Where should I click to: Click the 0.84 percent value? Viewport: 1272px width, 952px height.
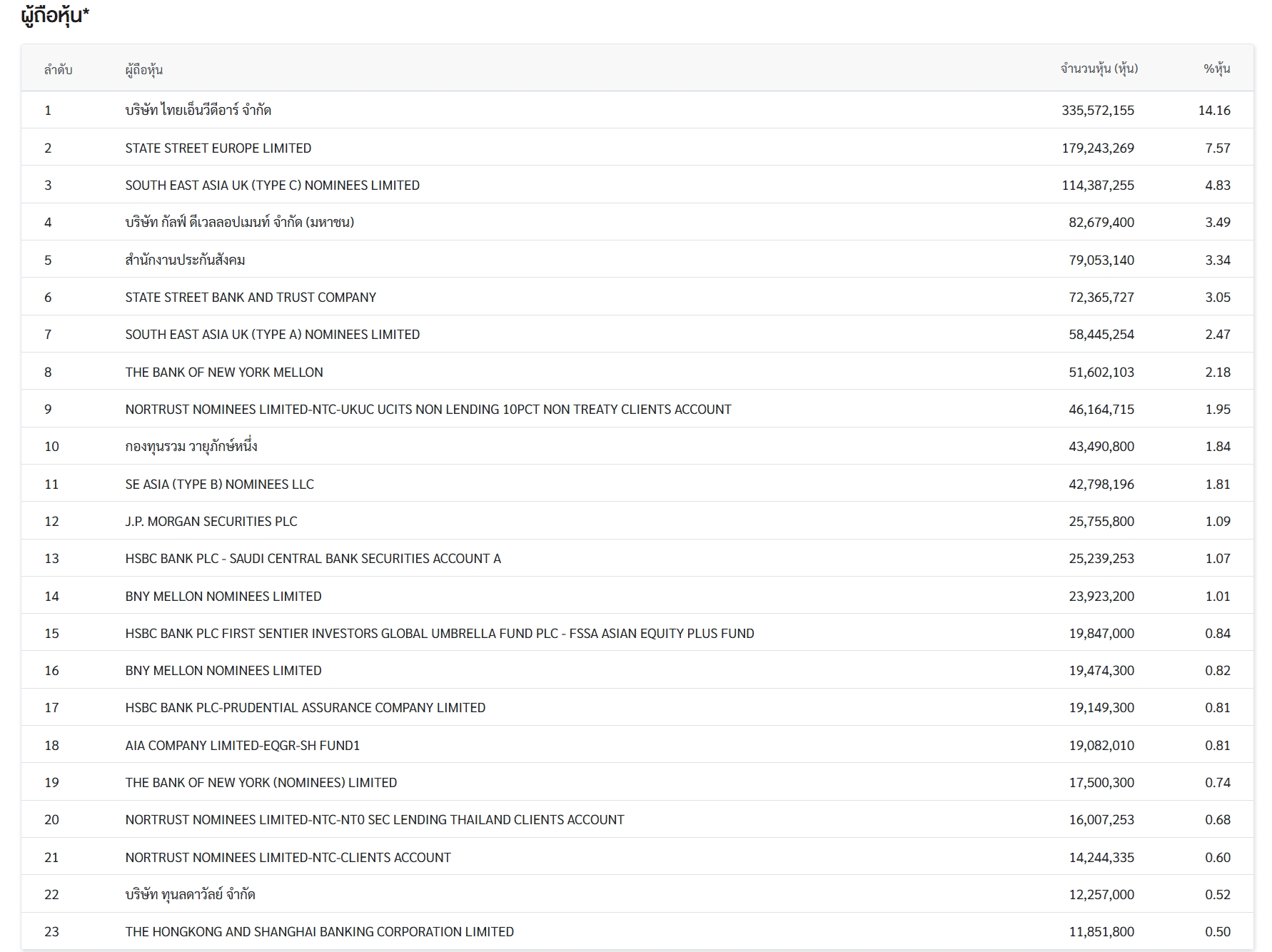tap(1218, 633)
